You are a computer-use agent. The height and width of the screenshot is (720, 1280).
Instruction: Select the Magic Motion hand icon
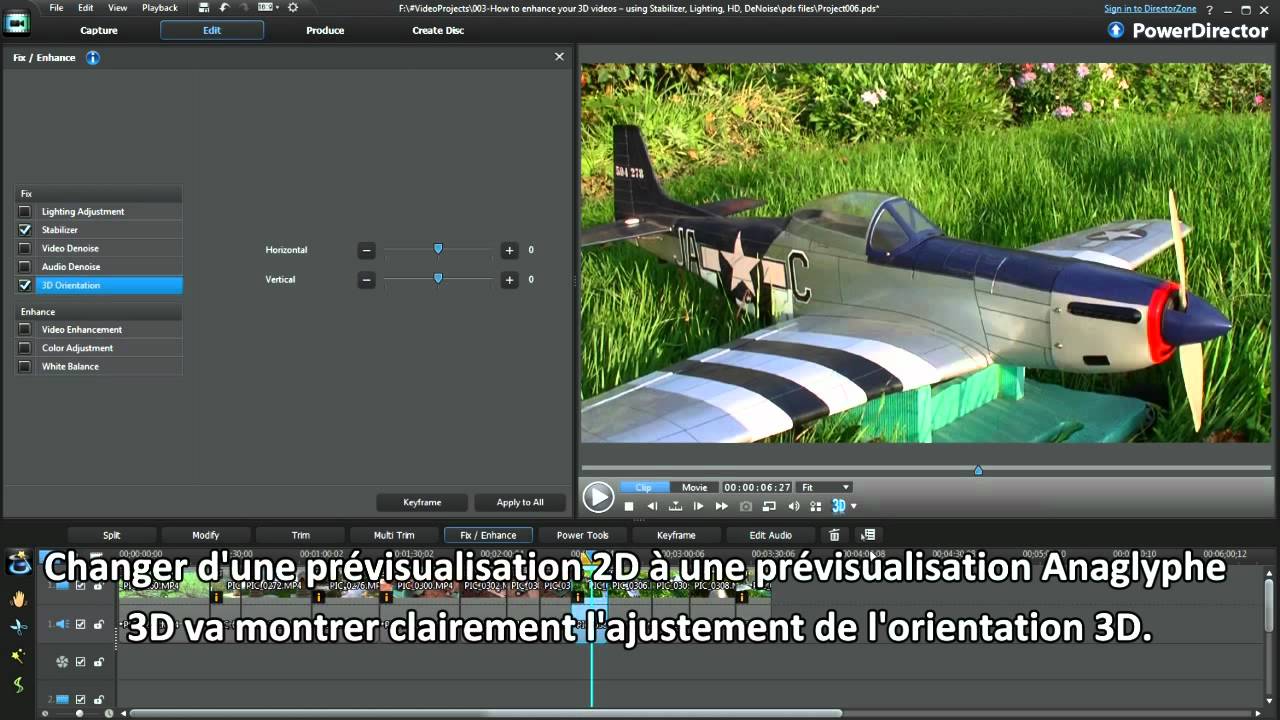(18, 598)
